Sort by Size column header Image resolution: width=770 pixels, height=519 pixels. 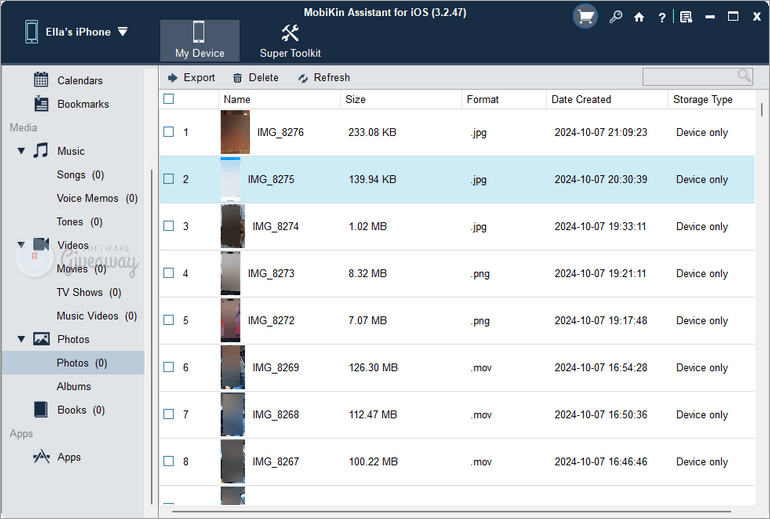(x=401, y=99)
